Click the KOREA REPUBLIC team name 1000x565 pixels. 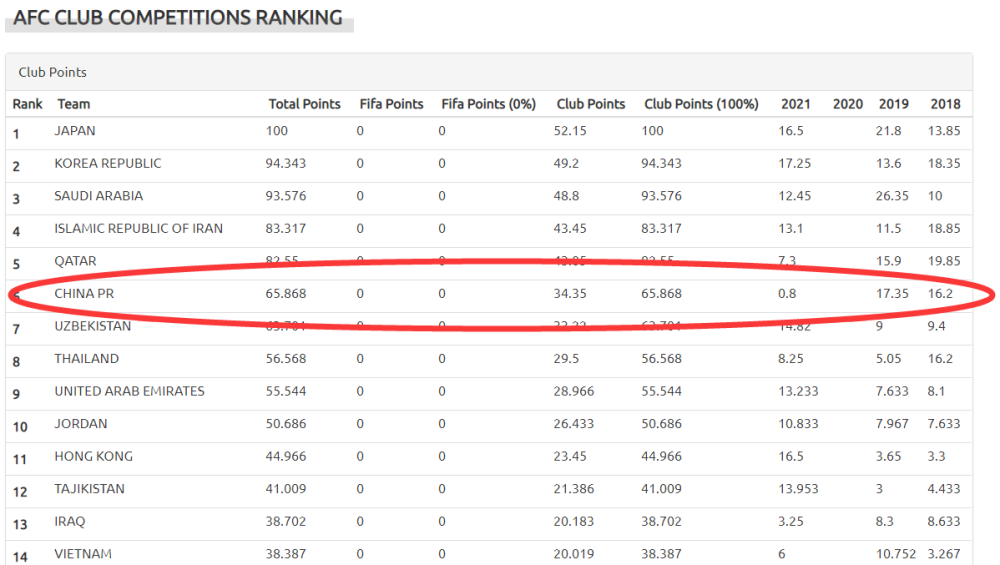108,163
